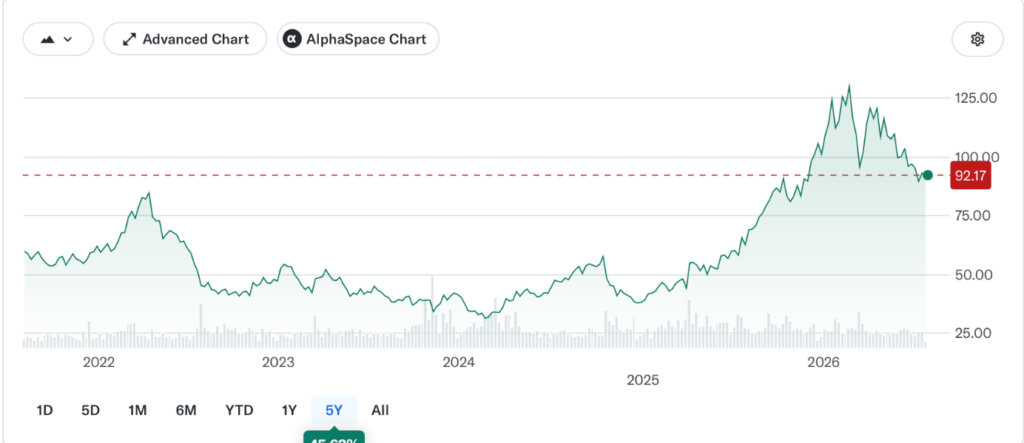Select the 1D time range
This screenshot has height=443, width=1024.
point(44,410)
